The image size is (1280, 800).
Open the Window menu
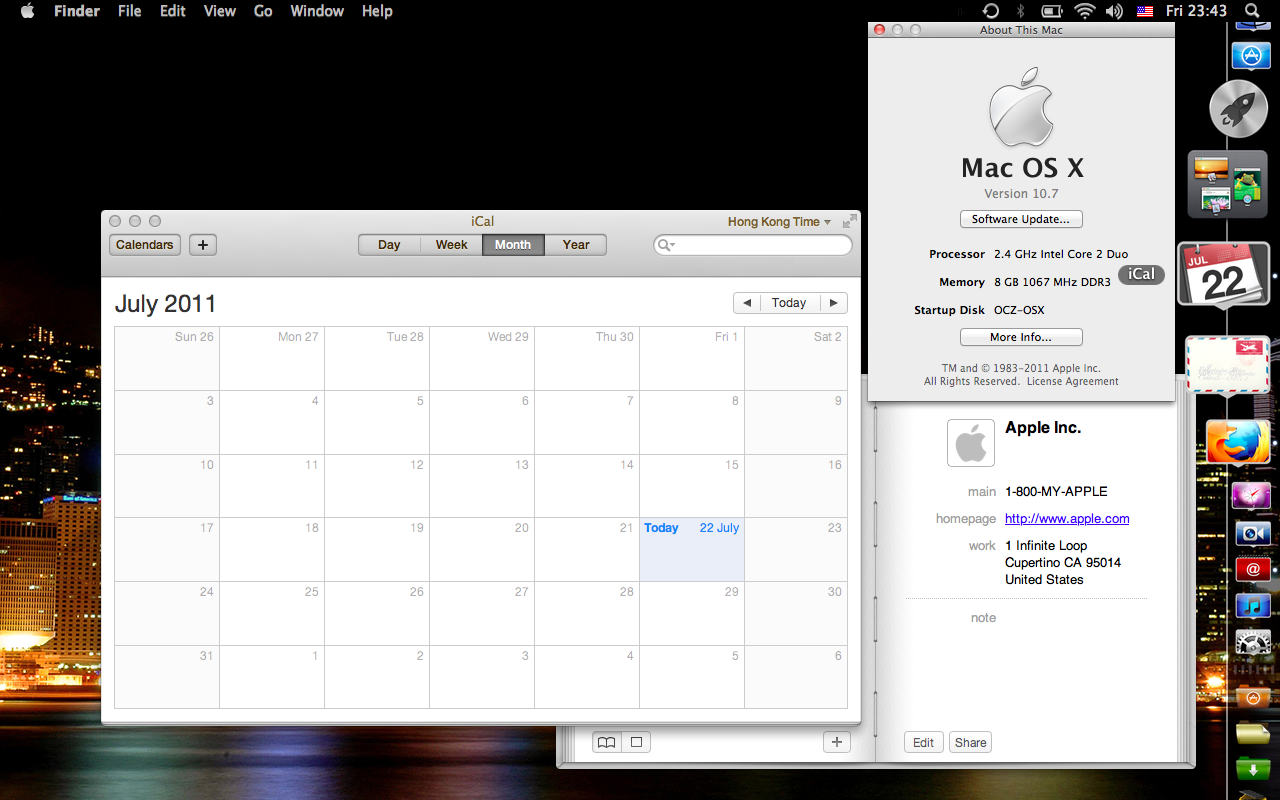pos(317,11)
